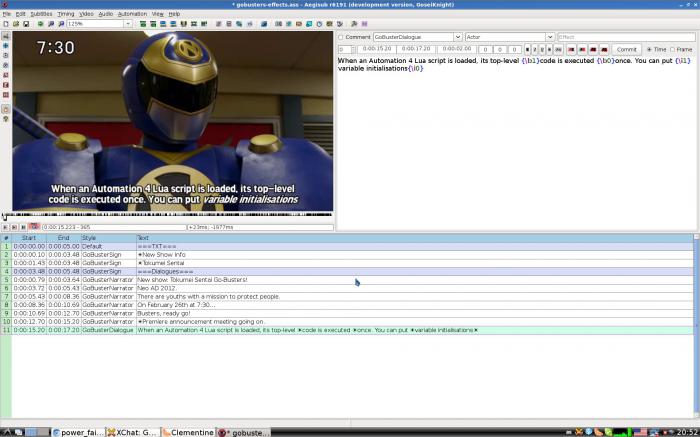Expand the Actor dropdown

click(550, 37)
